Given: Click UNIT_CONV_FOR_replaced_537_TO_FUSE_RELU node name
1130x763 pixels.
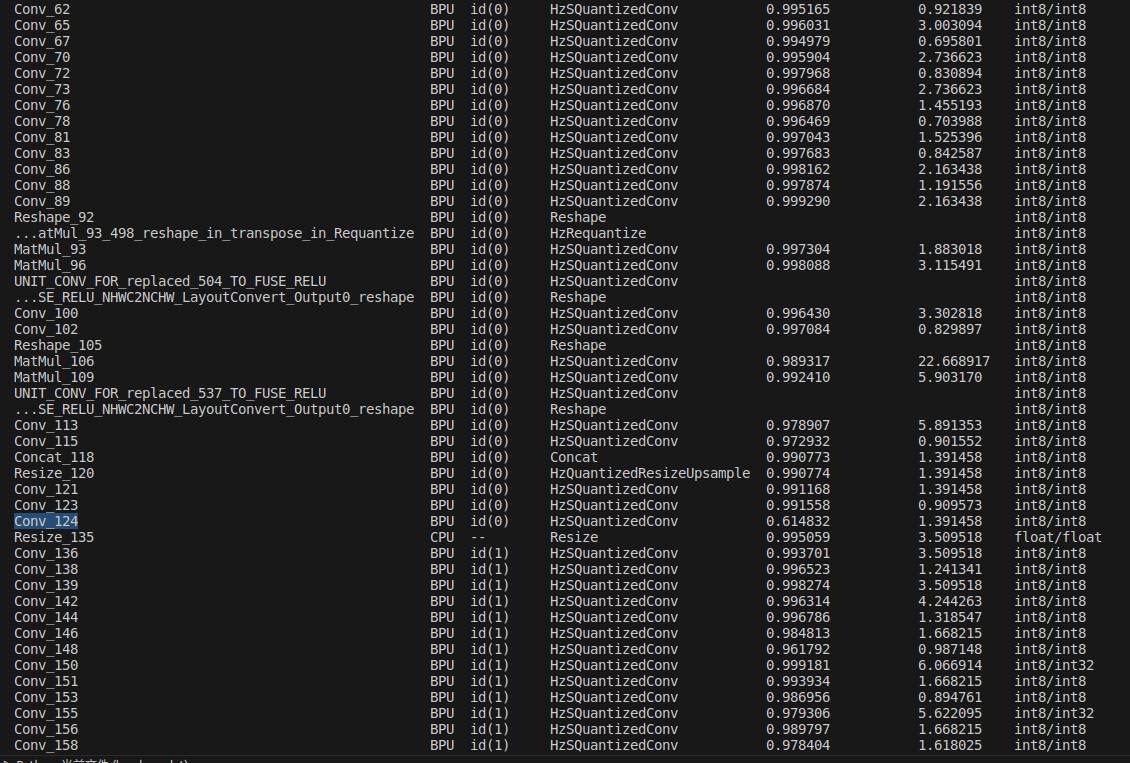Looking at the screenshot, I should (x=170, y=393).
